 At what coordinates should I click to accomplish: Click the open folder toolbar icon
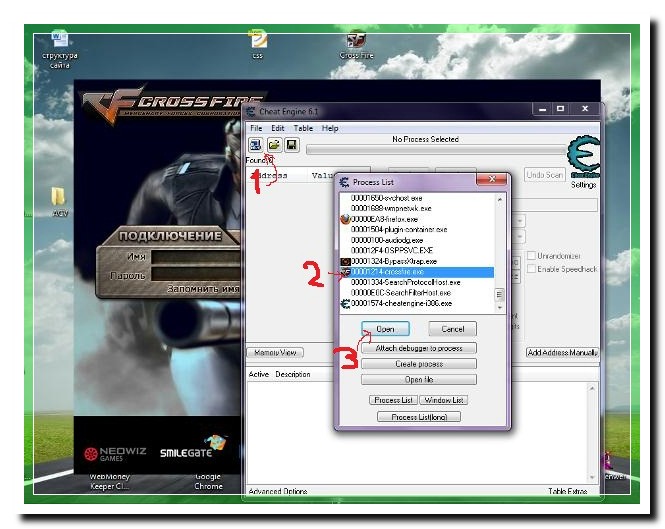click(274, 145)
